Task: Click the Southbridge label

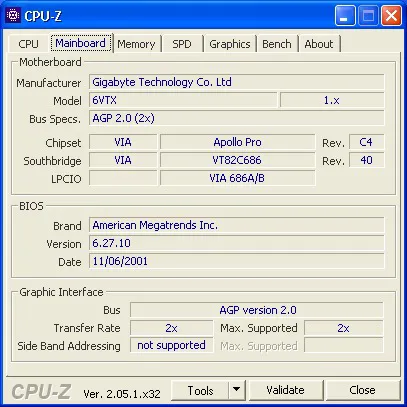Action: point(52,161)
